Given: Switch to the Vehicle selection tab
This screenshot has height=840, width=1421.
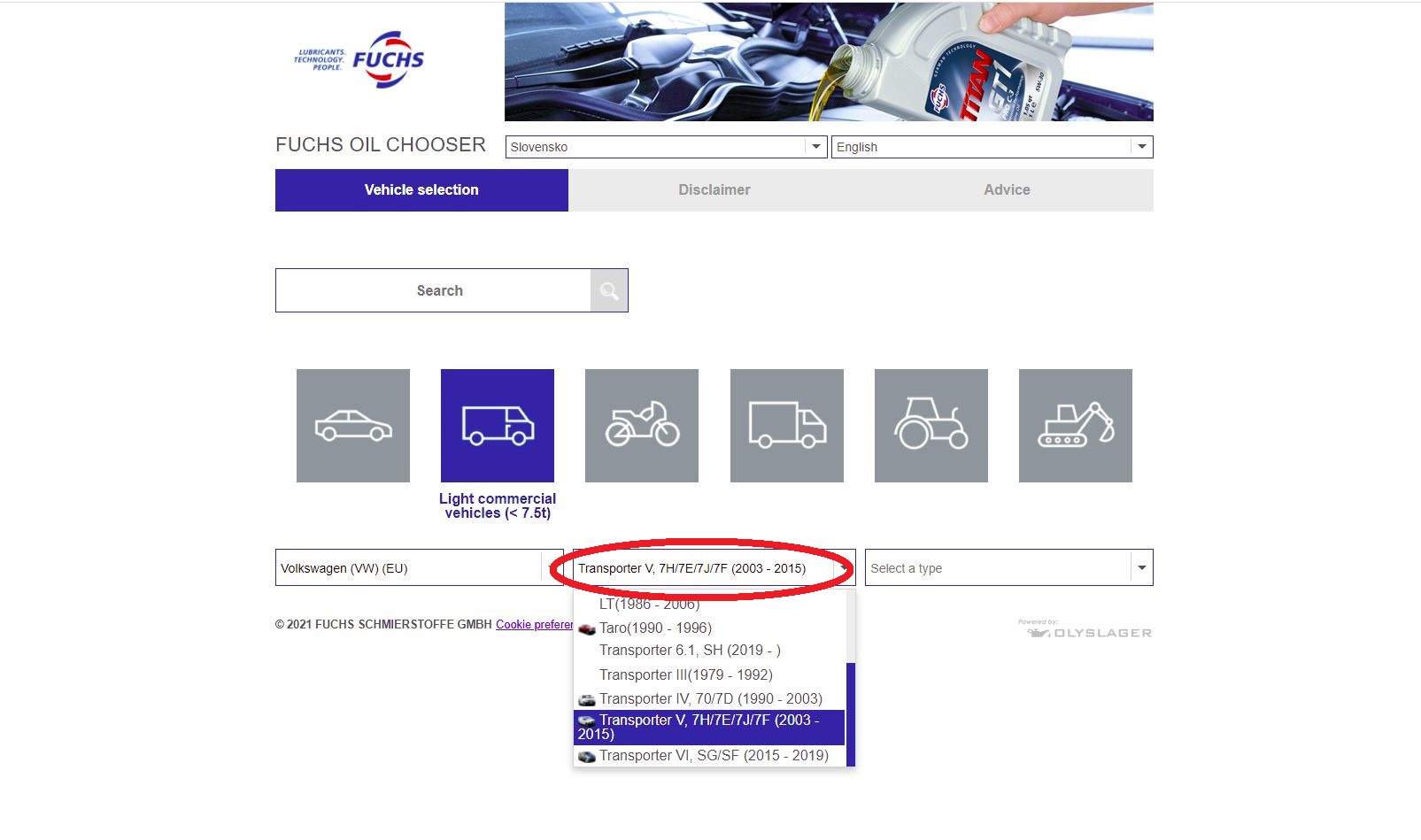Looking at the screenshot, I should (421, 190).
